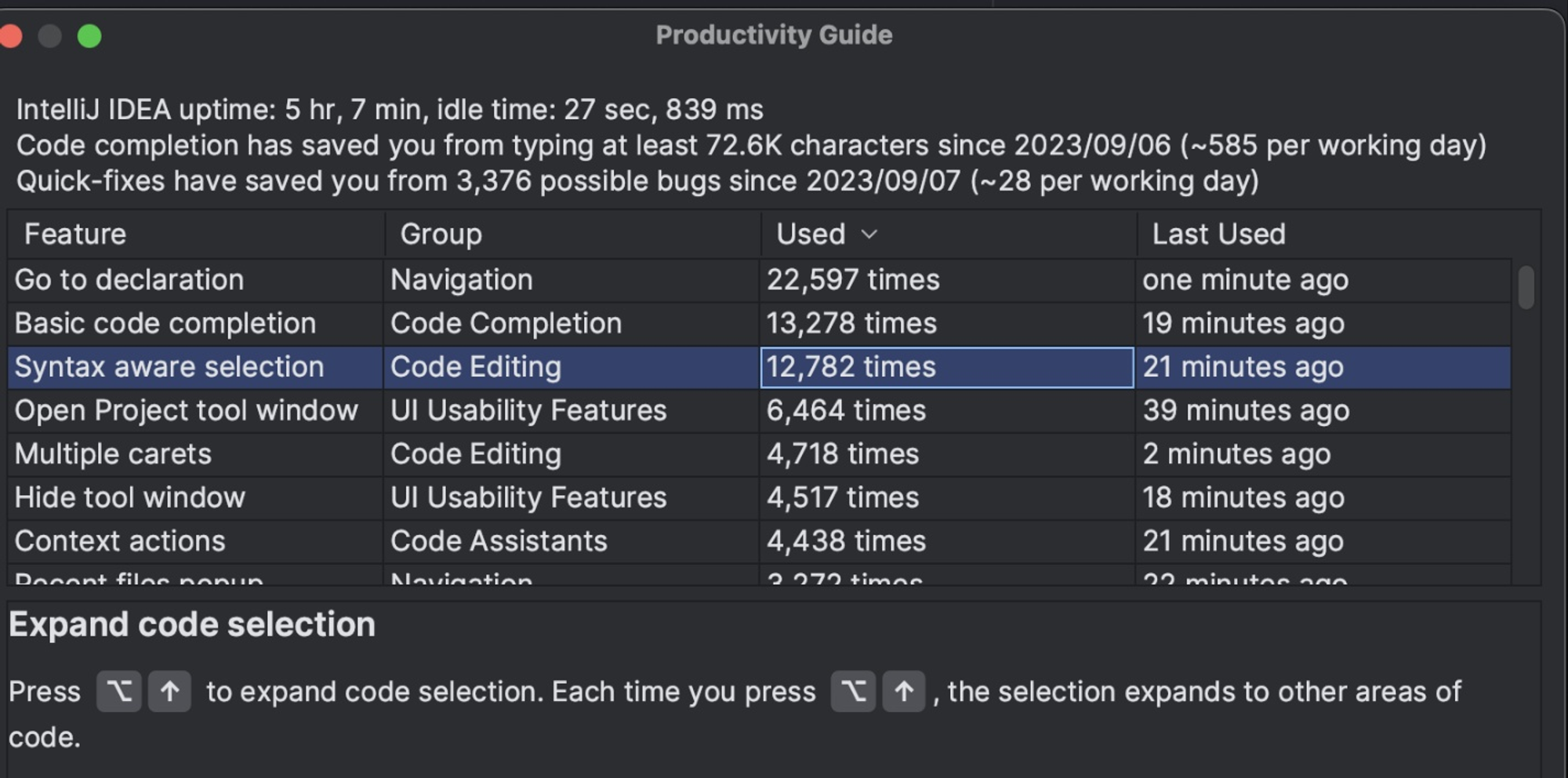
Task: Select the Basic code completion feature
Action: click(x=165, y=324)
